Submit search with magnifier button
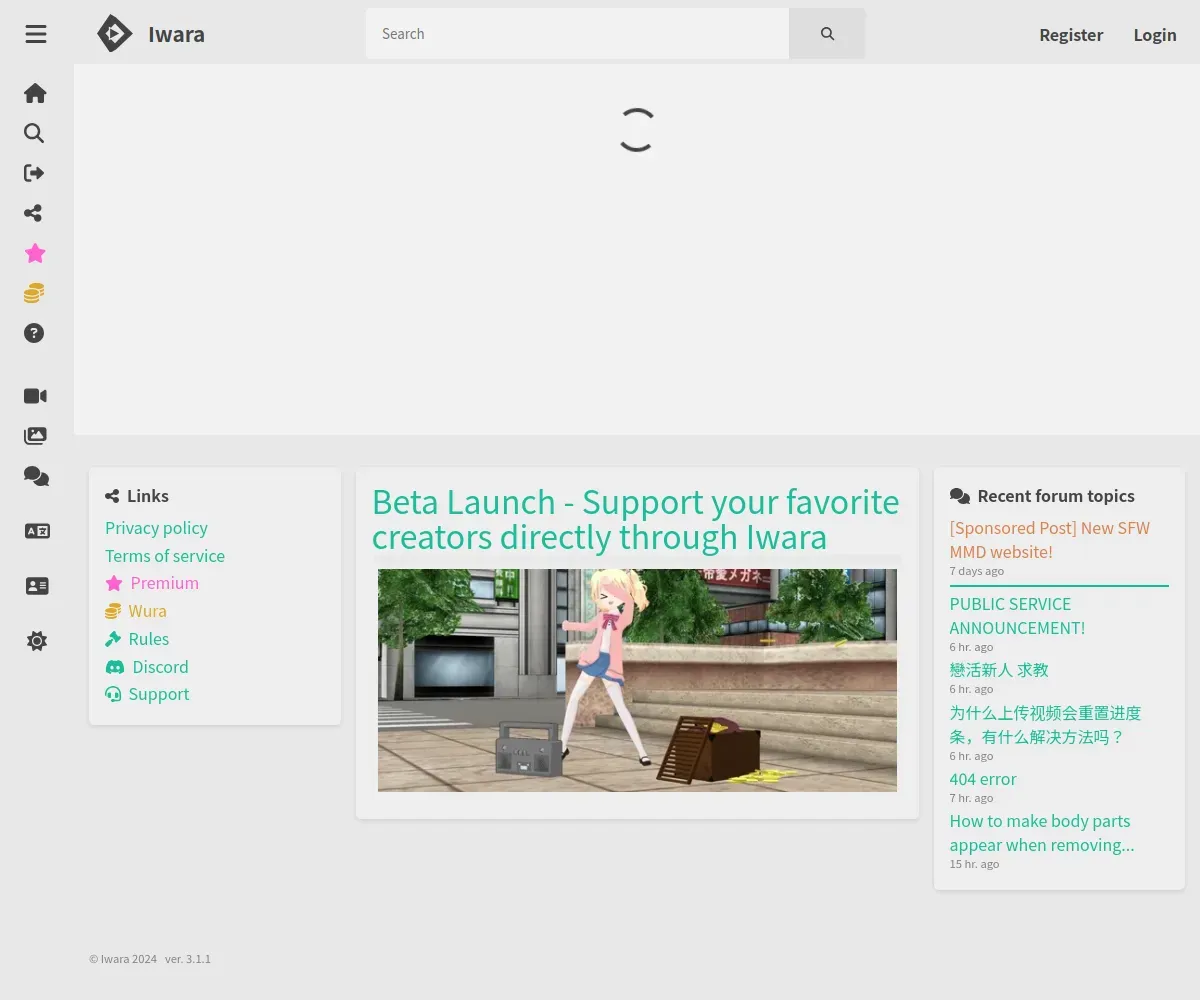1200x1000 pixels. 827,34
